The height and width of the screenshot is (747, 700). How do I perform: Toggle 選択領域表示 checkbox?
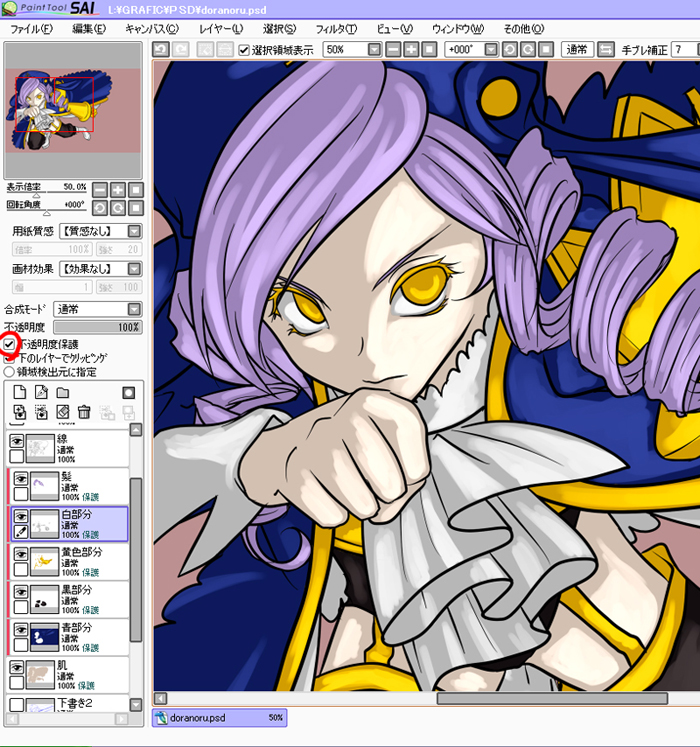244,50
